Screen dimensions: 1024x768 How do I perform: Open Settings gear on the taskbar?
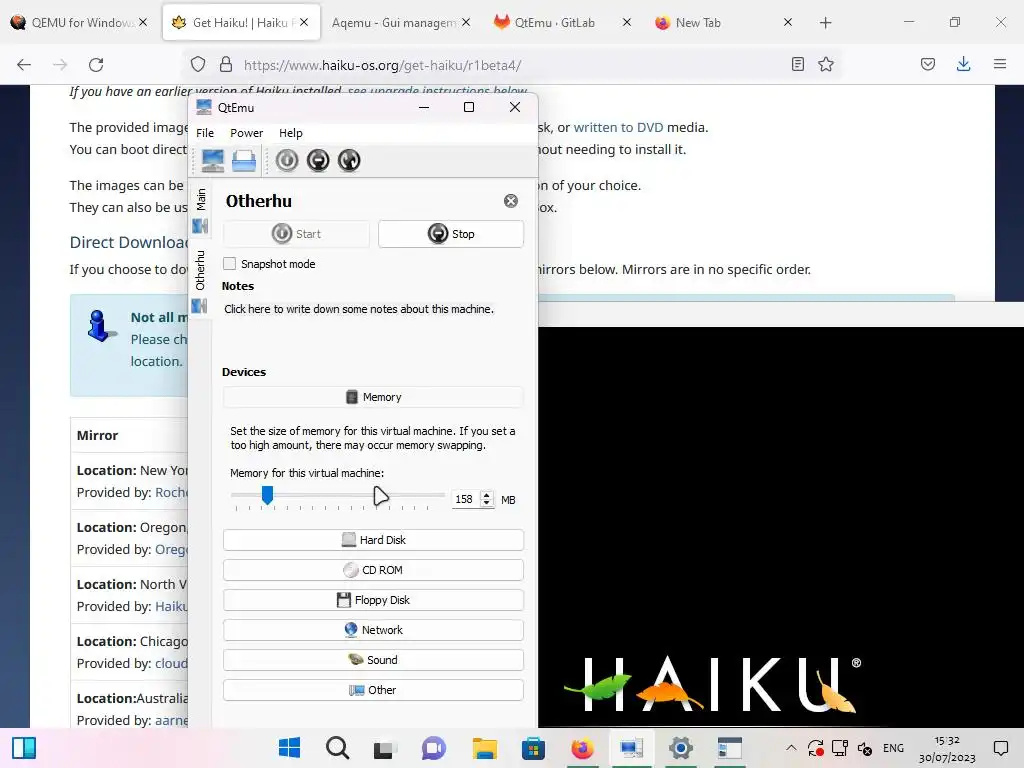[x=680, y=748]
